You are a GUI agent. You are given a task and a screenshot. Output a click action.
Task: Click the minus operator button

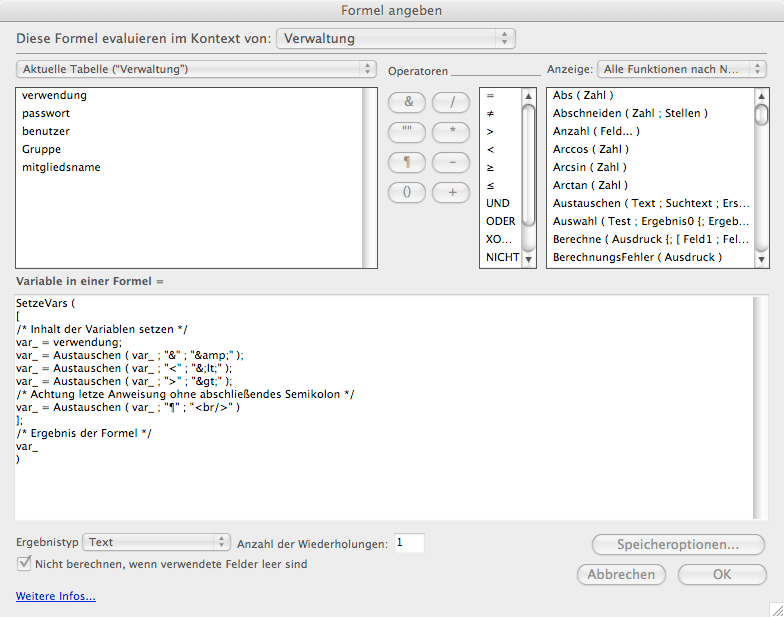coord(451,161)
